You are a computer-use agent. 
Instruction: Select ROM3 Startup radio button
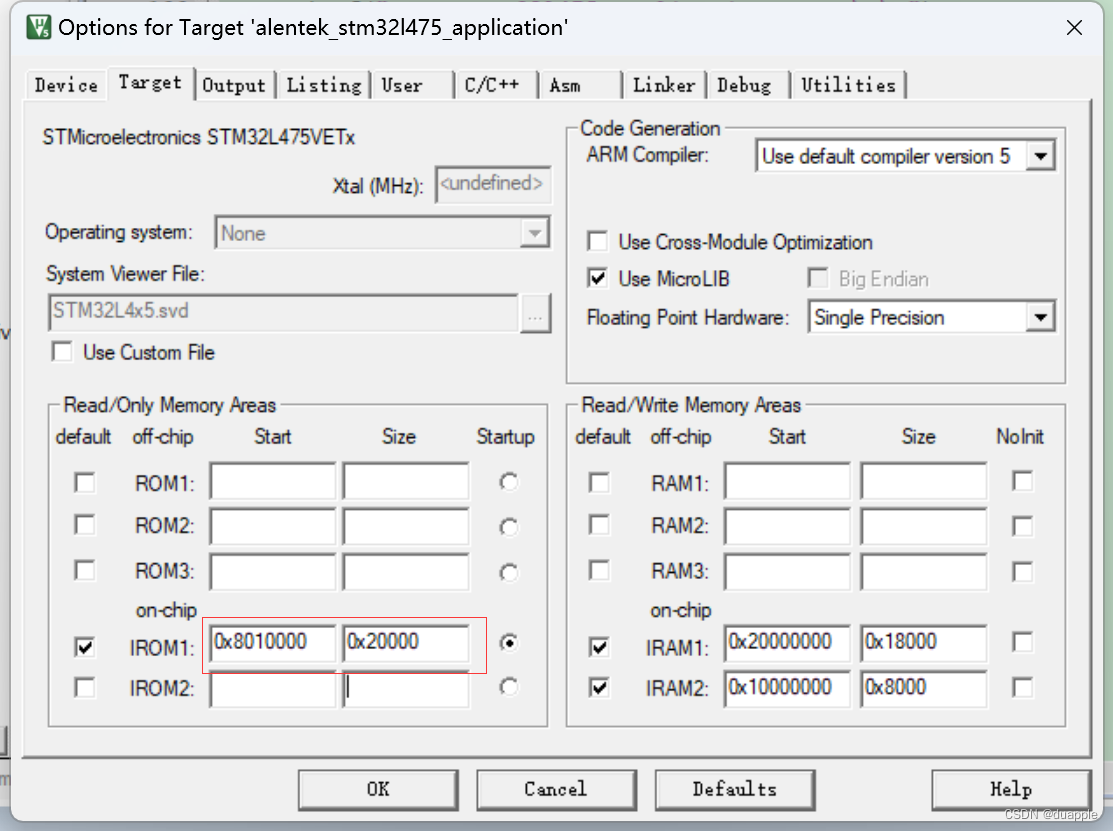click(509, 572)
